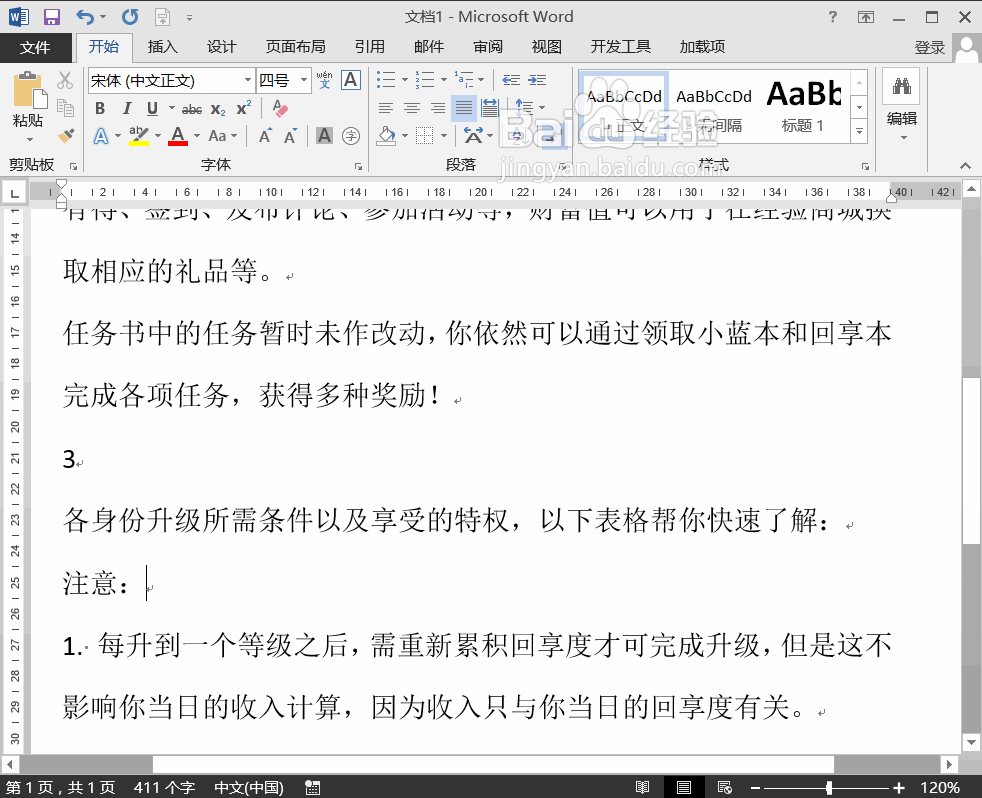
Task: Select the underline icon
Action: click(151, 109)
